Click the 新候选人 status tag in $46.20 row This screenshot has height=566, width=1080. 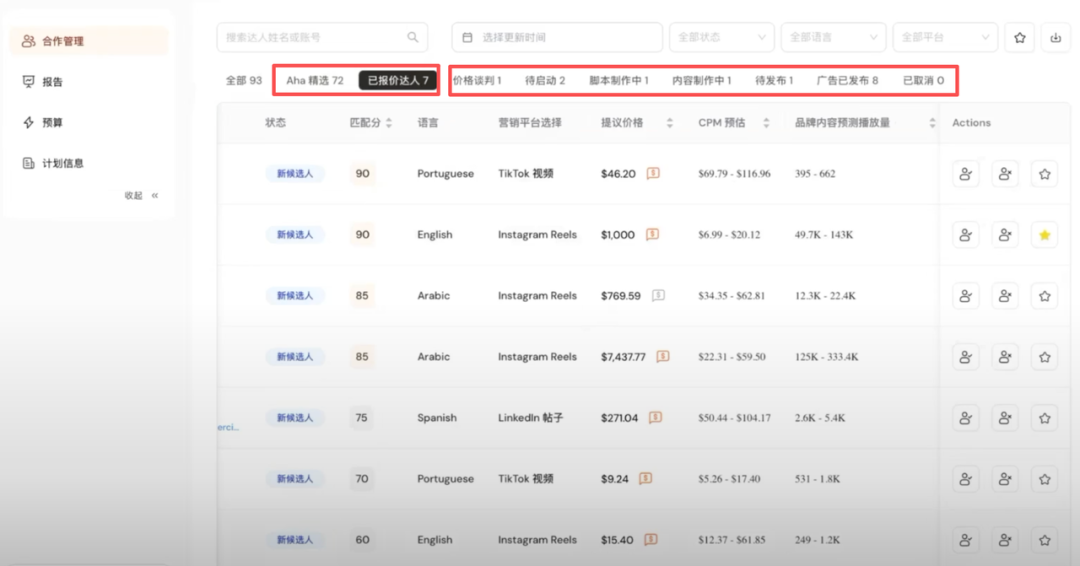(295, 174)
